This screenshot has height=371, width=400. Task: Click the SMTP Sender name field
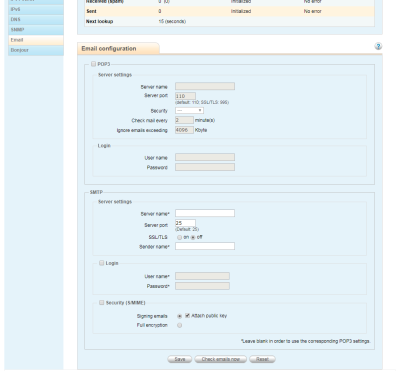coord(205,246)
